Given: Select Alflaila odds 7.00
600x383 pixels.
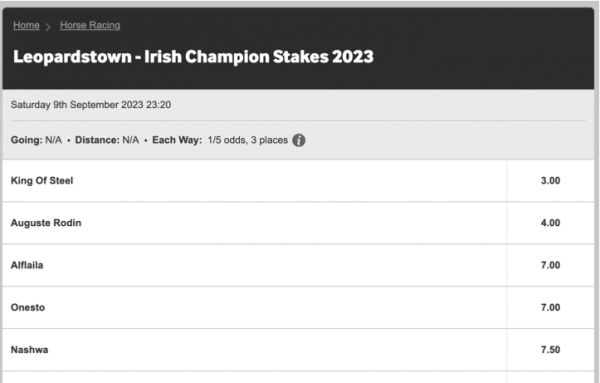Looking at the screenshot, I should (x=550, y=265).
